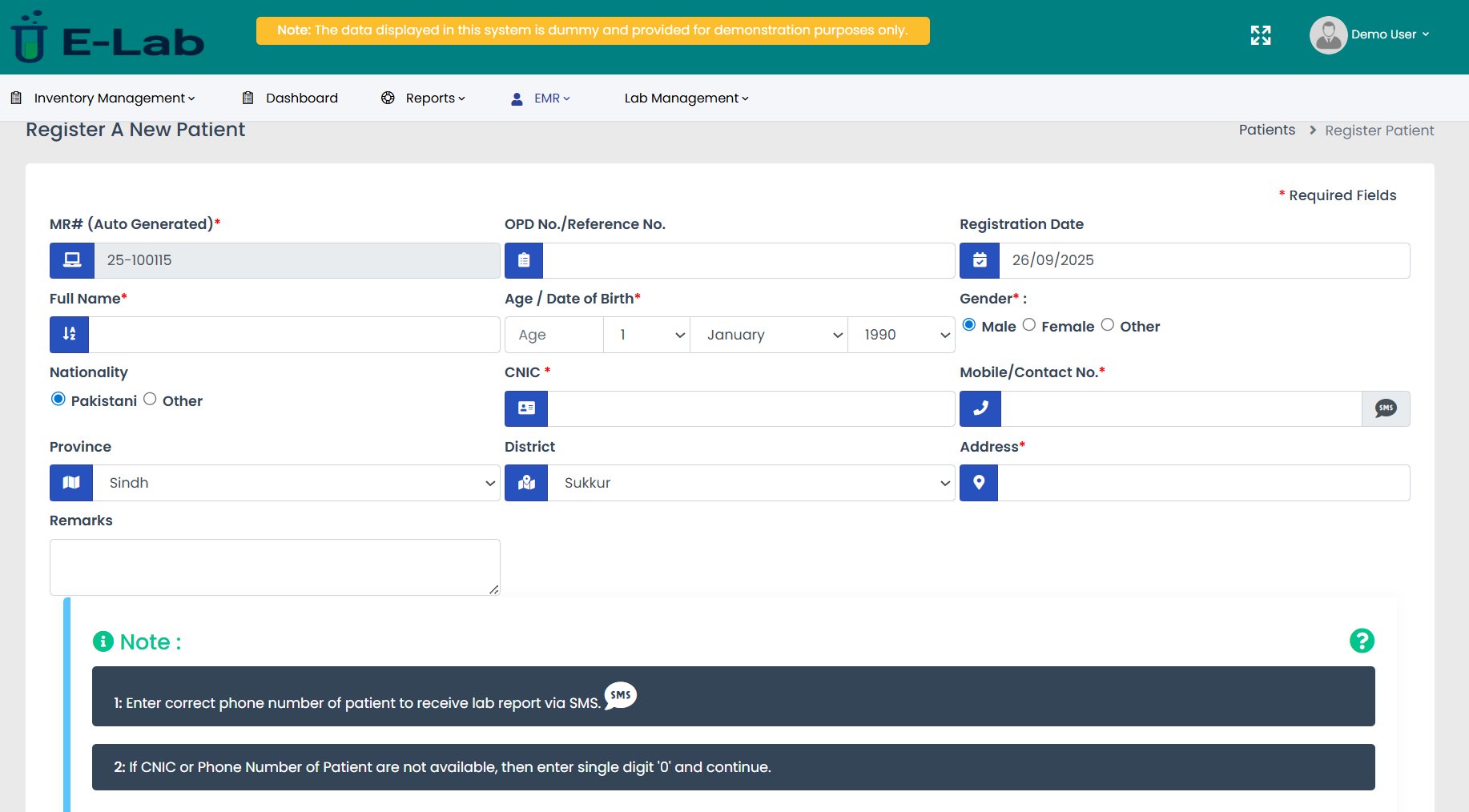Expand the District dropdown showing Sukkur

point(751,483)
